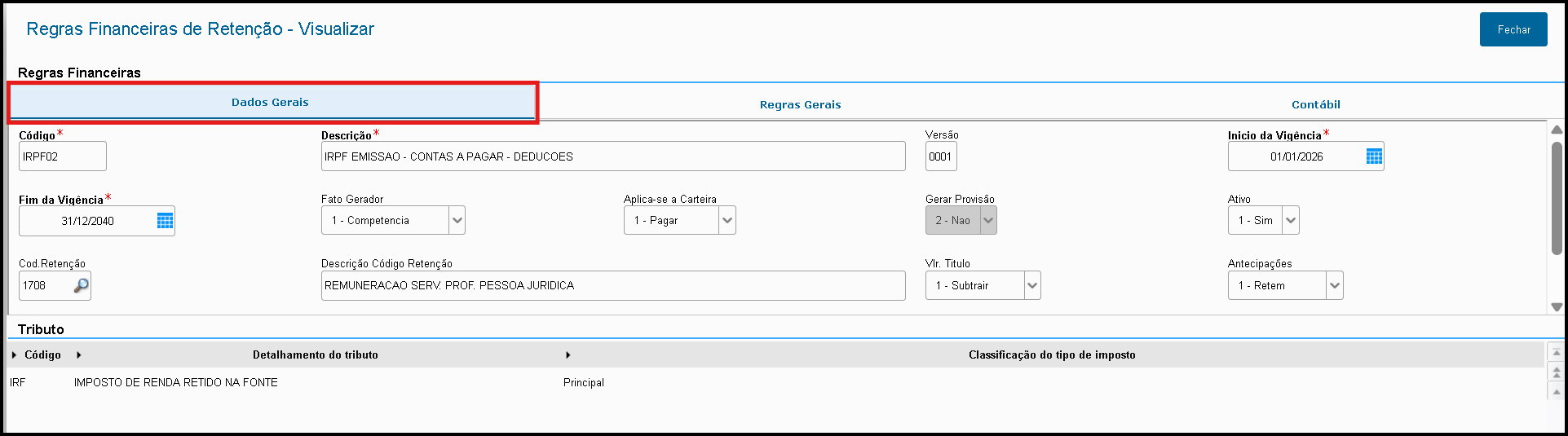1568x436 pixels.
Task: Open calendar for Fim da Vigência
Action: point(165,221)
